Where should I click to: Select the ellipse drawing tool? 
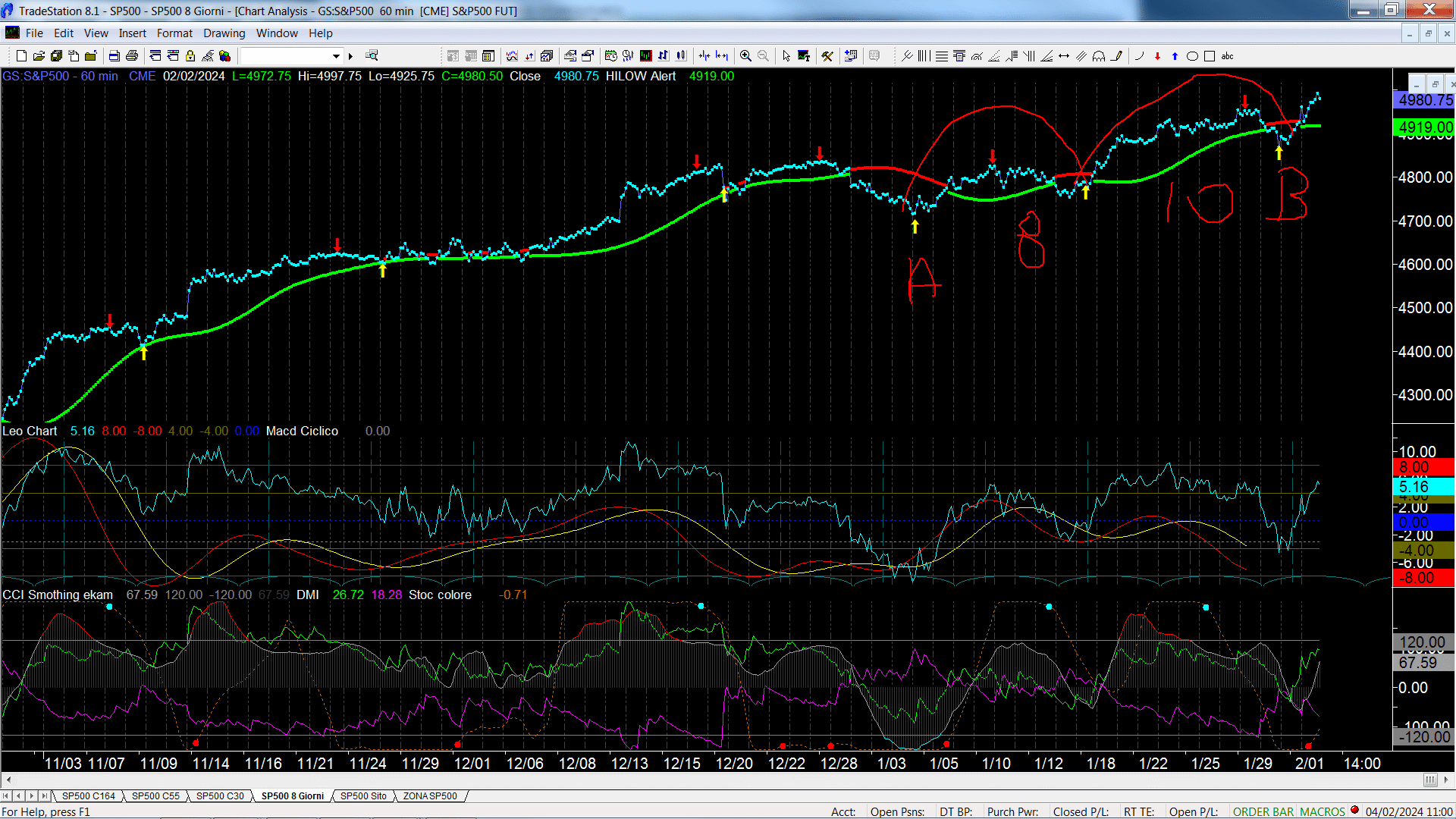(x=1192, y=56)
